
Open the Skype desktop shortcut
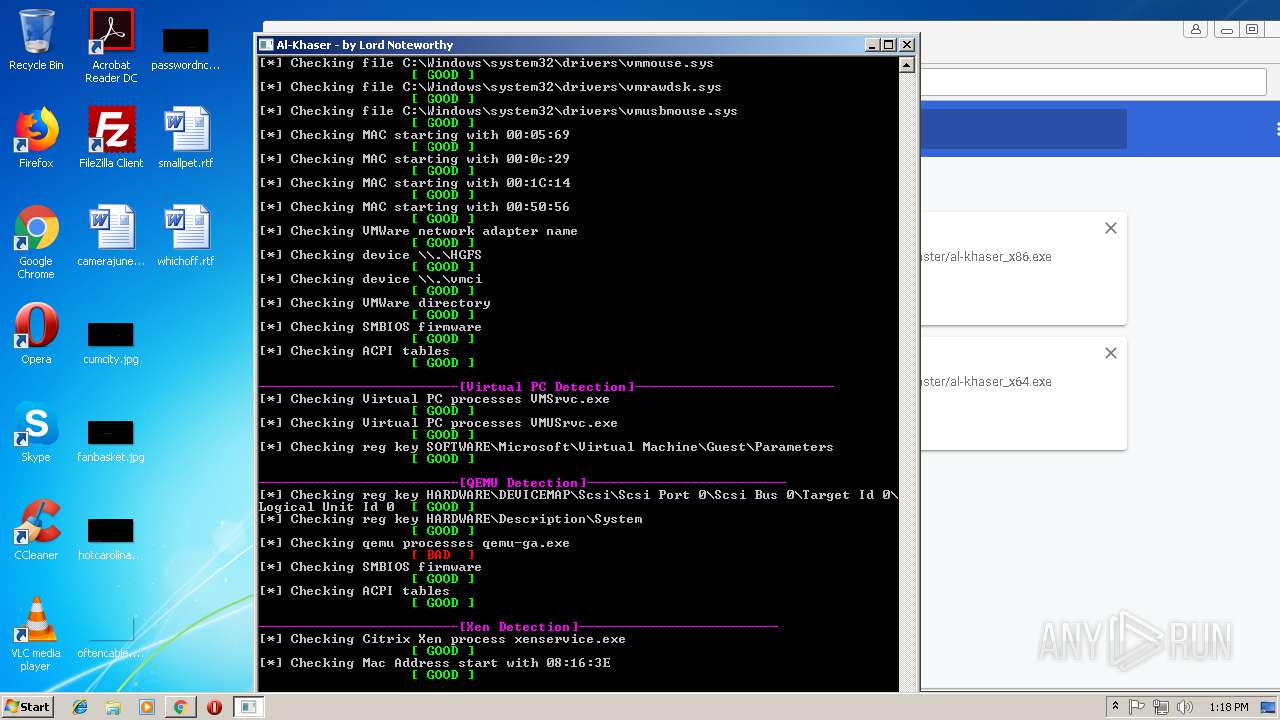[36, 432]
